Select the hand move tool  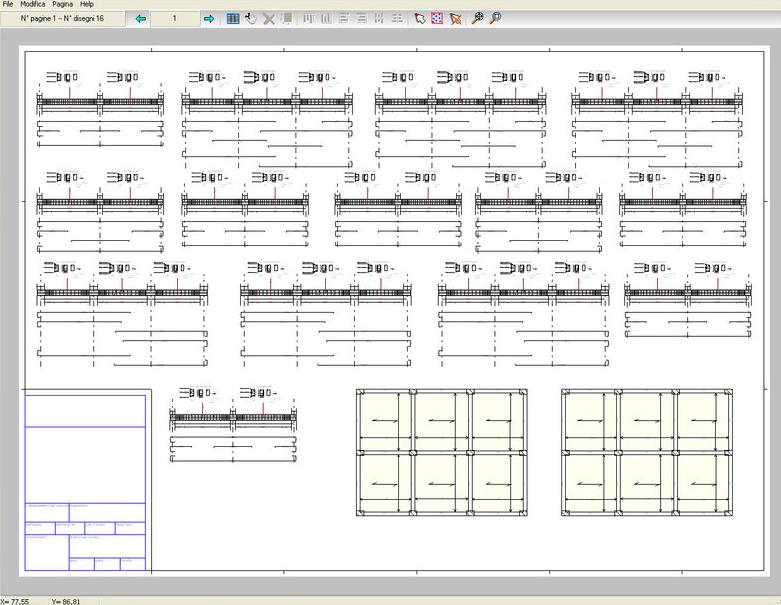point(251,18)
